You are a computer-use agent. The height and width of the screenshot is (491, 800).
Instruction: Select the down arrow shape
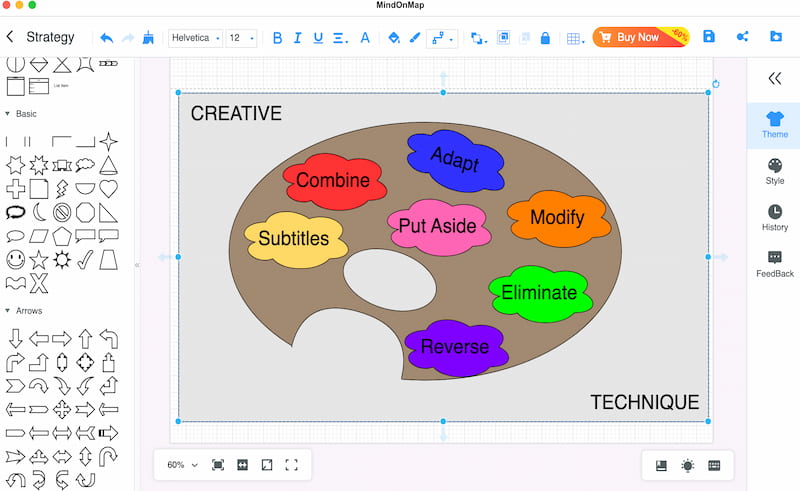pos(15,338)
